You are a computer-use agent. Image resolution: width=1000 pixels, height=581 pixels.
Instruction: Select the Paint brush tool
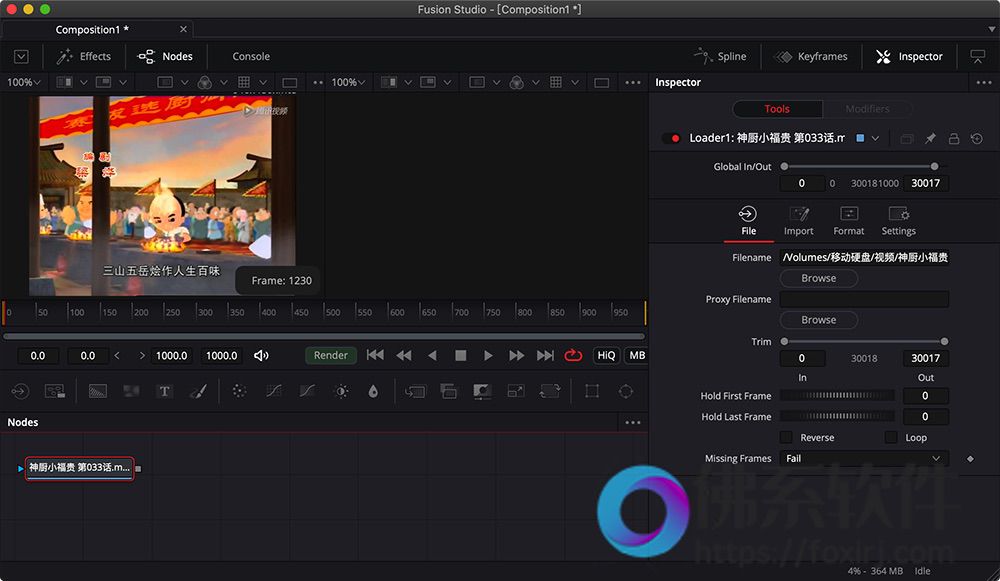[x=198, y=391]
